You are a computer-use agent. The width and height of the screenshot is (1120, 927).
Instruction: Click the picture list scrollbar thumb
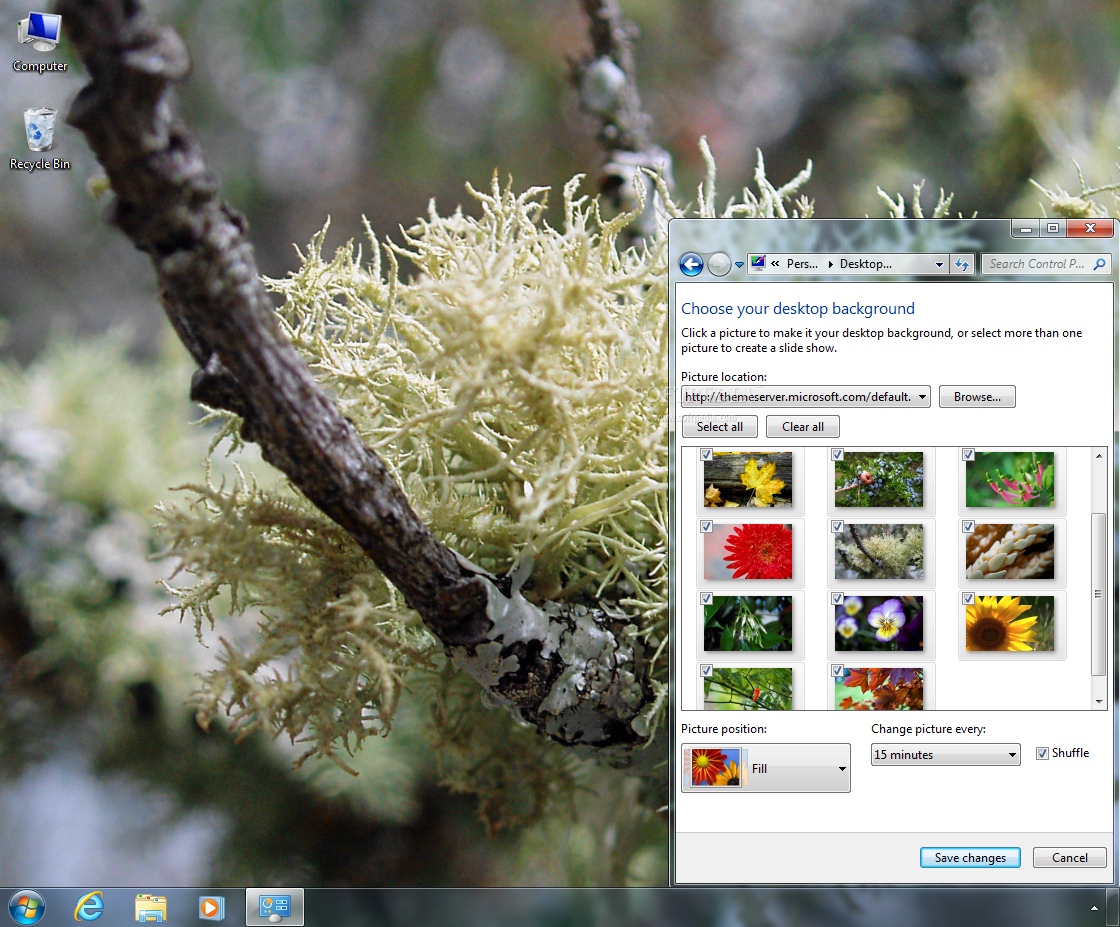[1099, 593]
